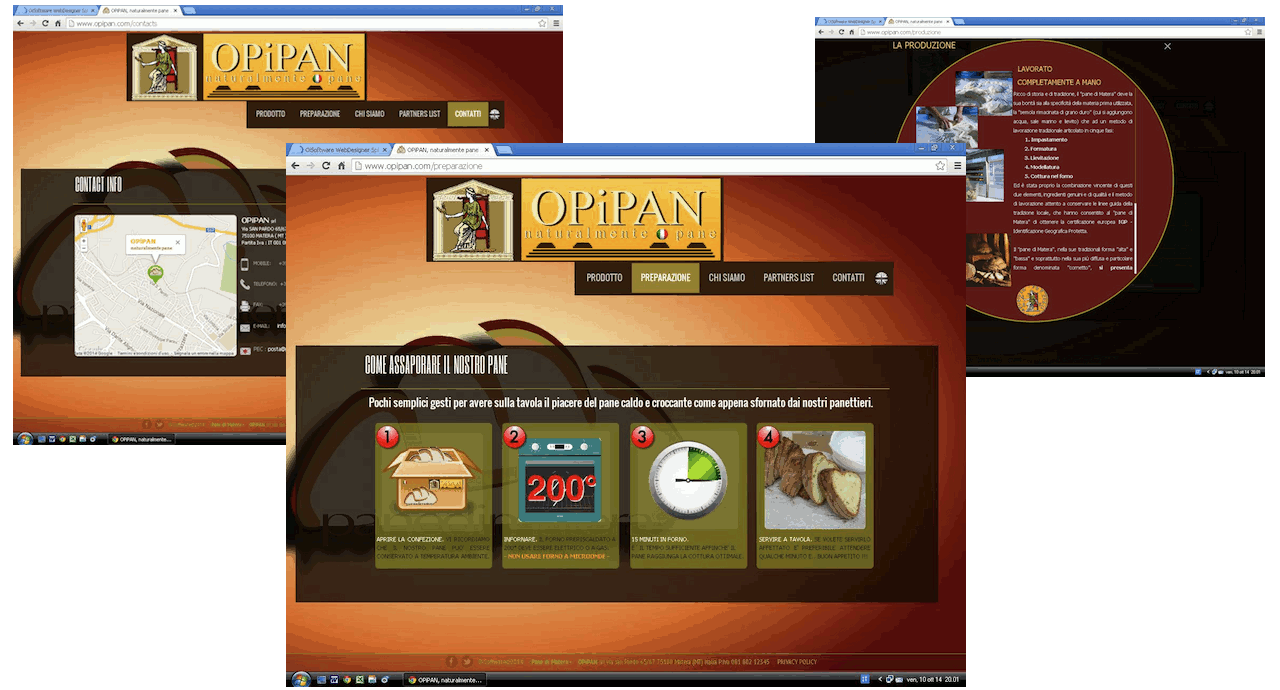Close the OPiPAN info bubble on the map

tap(178, 242)
